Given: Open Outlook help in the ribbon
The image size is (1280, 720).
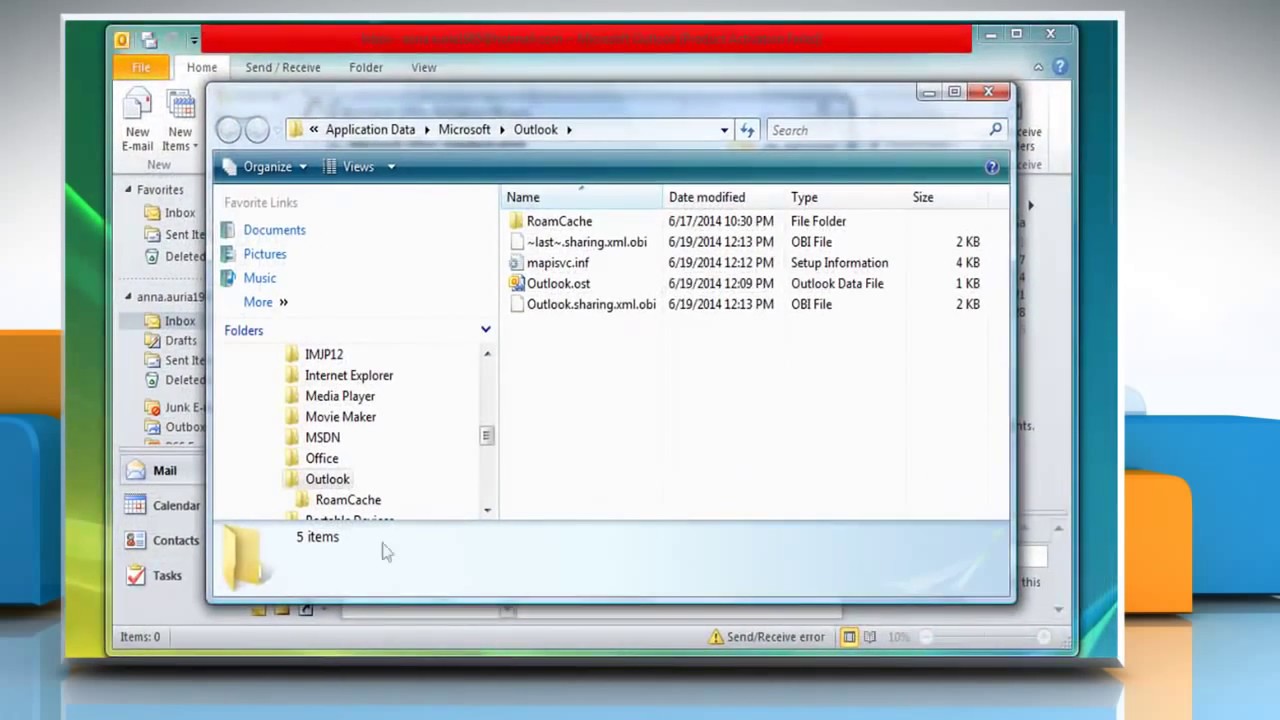Looking at the screenshot, I should pyautogui.click(x=1060, y=67).
